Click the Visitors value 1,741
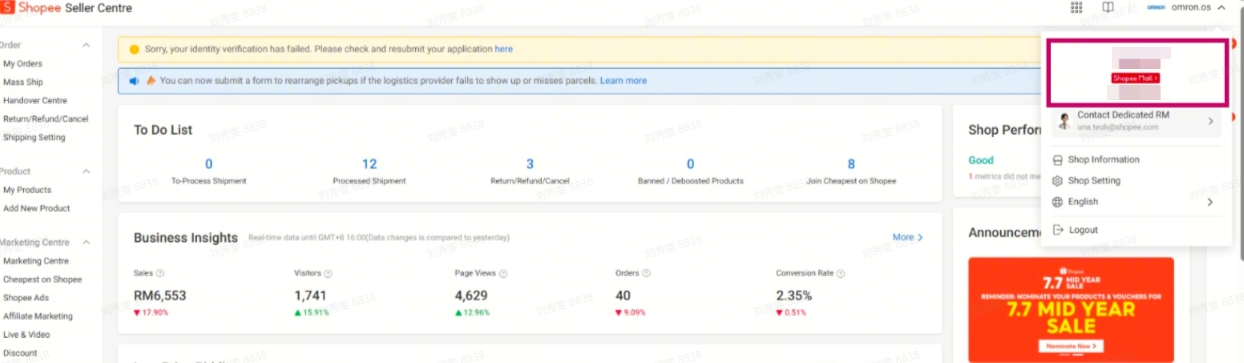 point(310,296)
